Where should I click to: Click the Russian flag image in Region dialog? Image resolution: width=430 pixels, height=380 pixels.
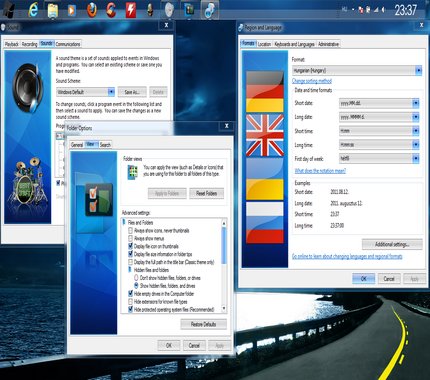[265, 222]
